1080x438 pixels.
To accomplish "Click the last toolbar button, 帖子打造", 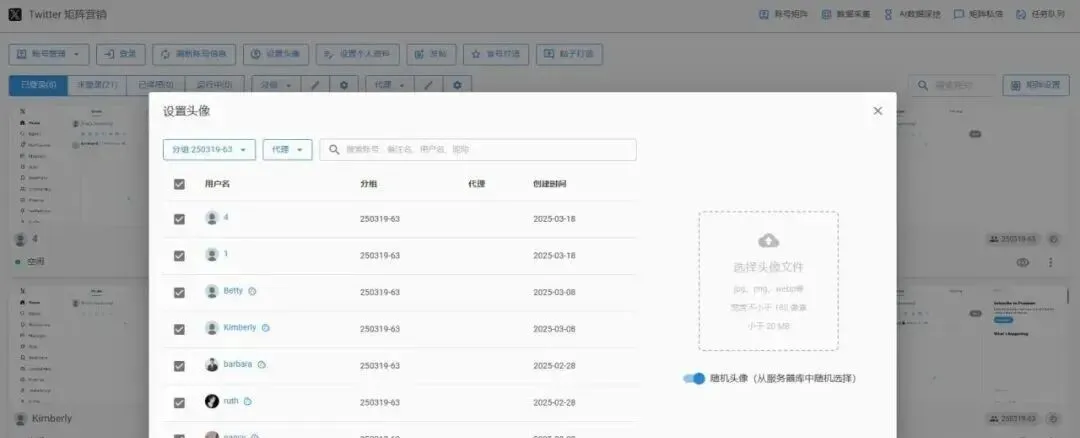I will click(570, 54).
